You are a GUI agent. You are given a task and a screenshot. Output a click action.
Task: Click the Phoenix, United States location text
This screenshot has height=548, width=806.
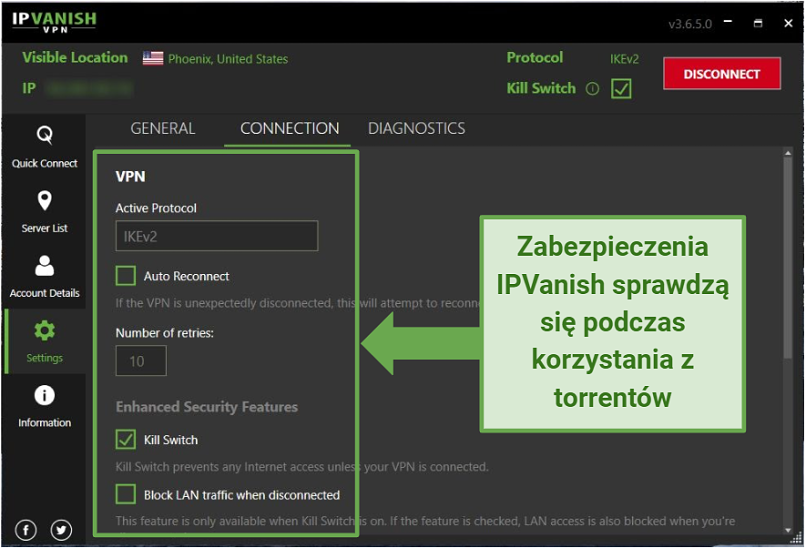[228, 59]
